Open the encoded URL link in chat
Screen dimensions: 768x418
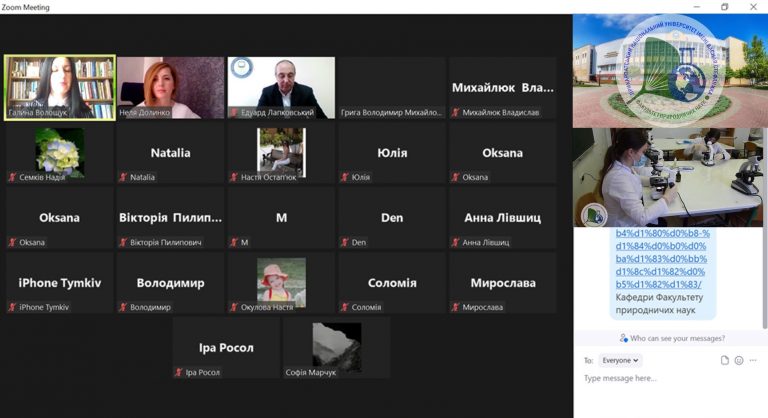(661, 258)
